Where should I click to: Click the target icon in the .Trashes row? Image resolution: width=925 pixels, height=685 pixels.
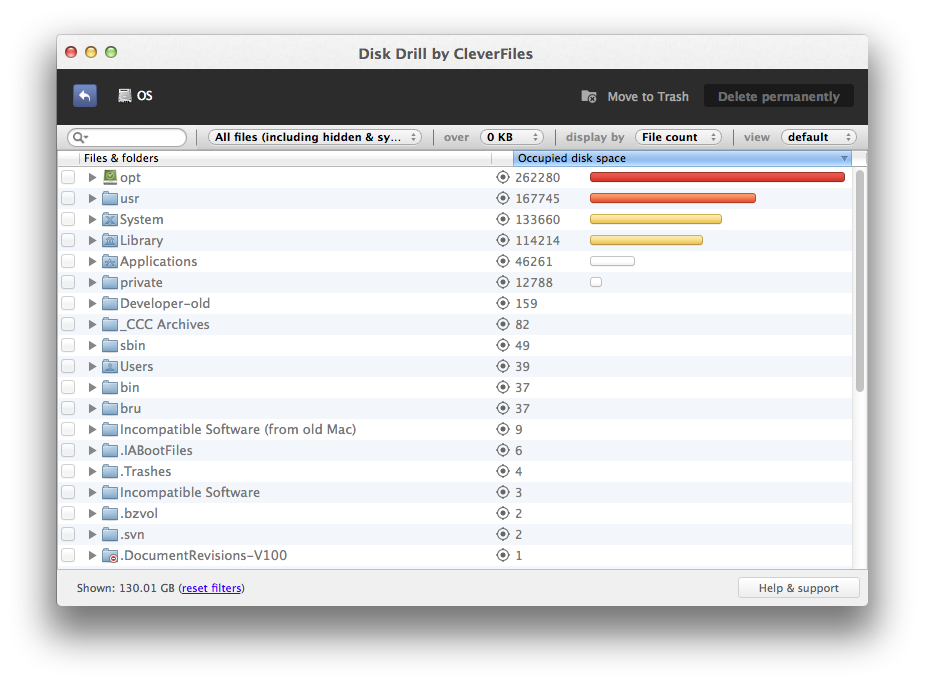tap(503, 471)
